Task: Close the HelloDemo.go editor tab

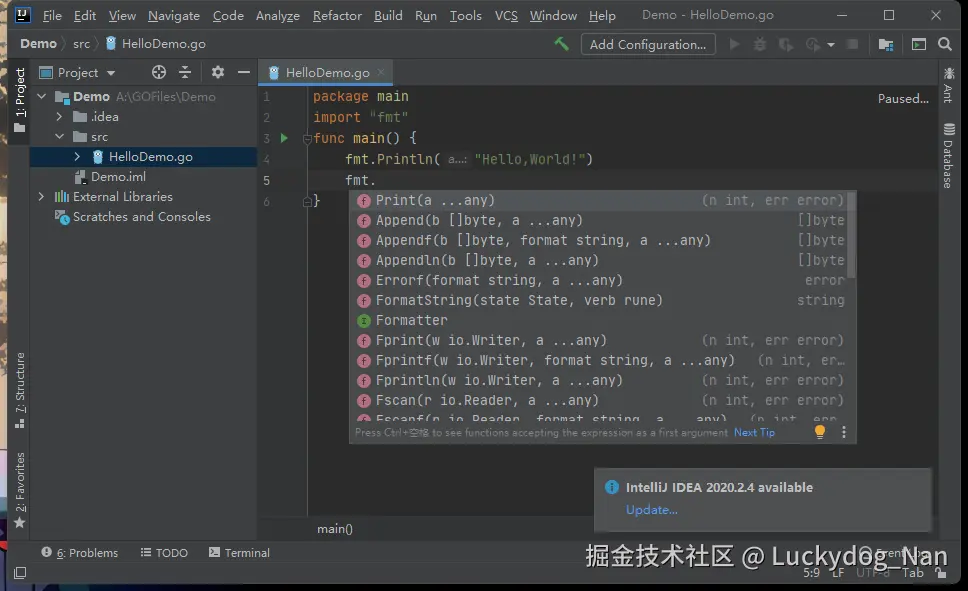Action: pos(381,72)
